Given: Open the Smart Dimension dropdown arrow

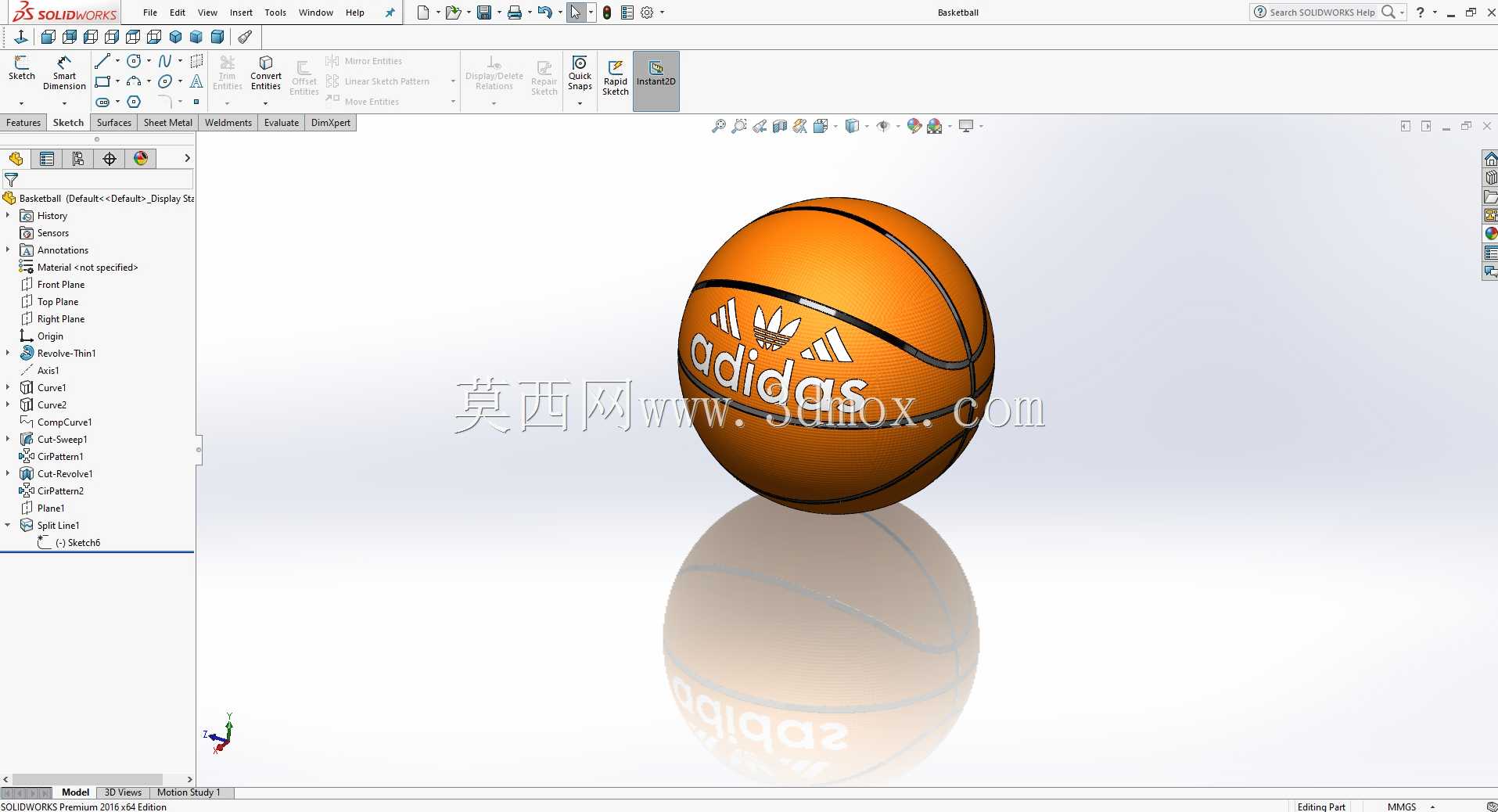Looking at the screenshot, I should tap(64, 102).
